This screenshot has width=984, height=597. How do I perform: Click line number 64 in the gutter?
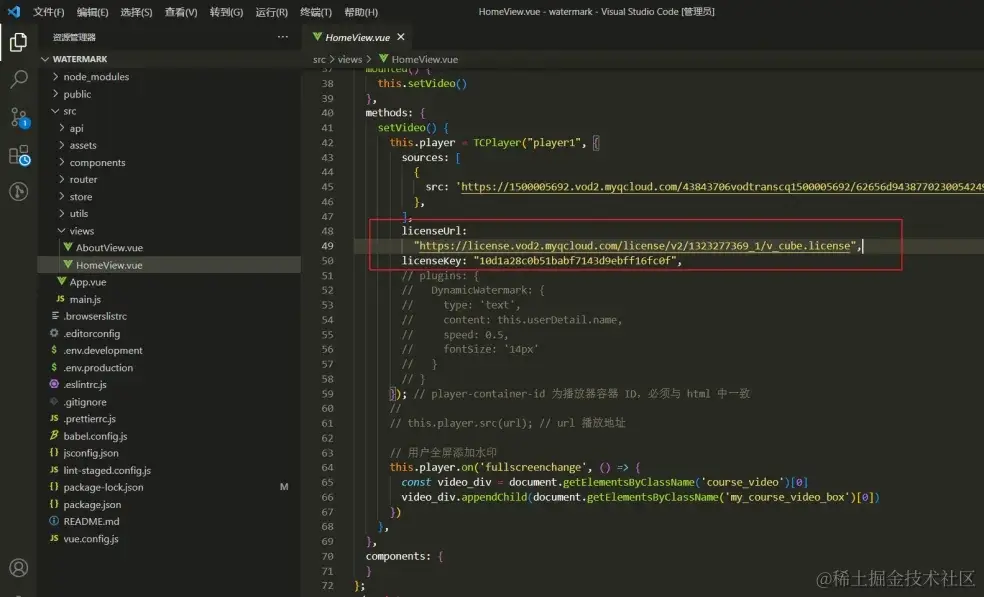tap(327, 467)
